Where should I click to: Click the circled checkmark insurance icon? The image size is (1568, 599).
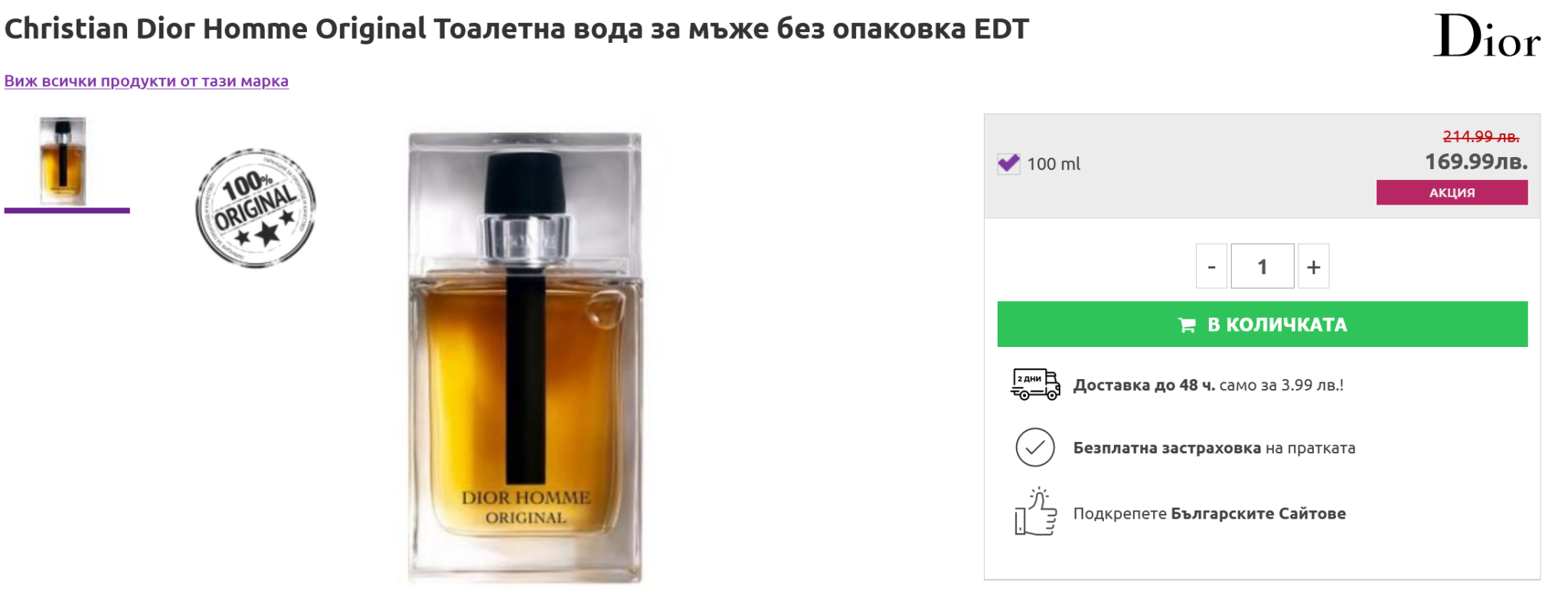pyautogui.click(x=1035, y=447)
